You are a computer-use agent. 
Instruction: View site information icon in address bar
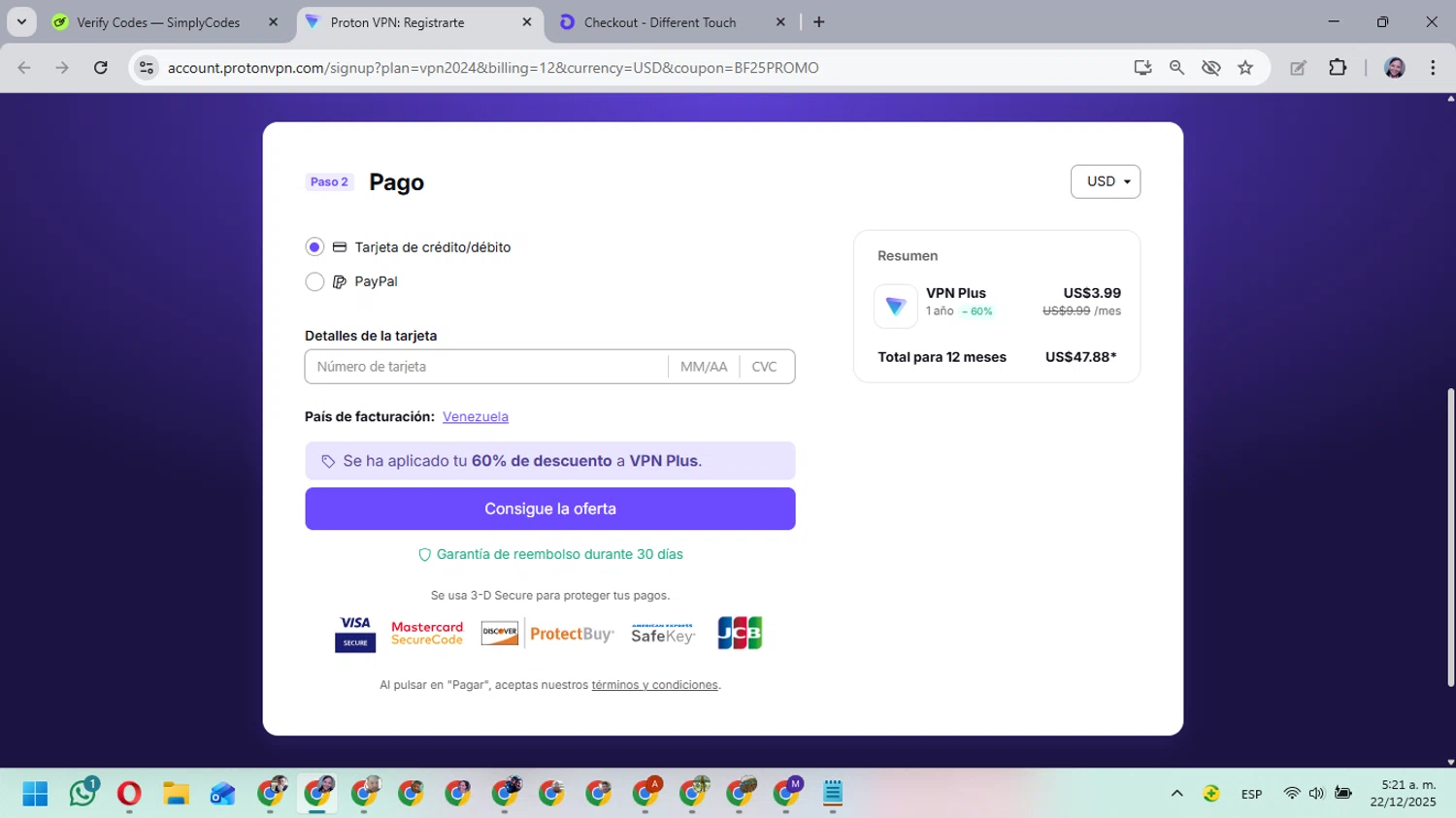(x=147, y=68)
